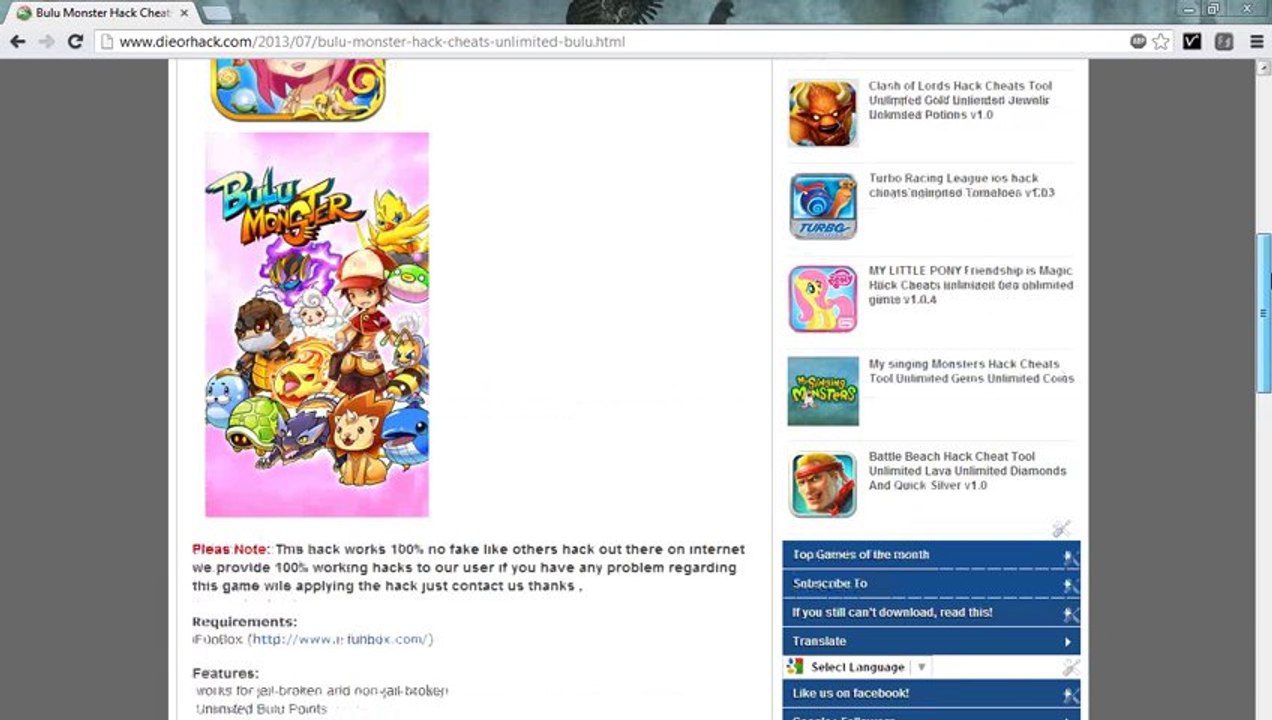The height and width of the screenshot is (720, 1272).
Task: Close the Bulu Monster Hack tab
Action: coord(184,13)
